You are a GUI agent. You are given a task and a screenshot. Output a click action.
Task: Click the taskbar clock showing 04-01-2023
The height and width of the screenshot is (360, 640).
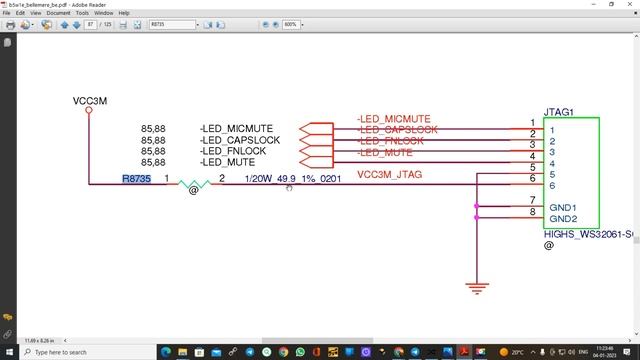pos(605,352)
